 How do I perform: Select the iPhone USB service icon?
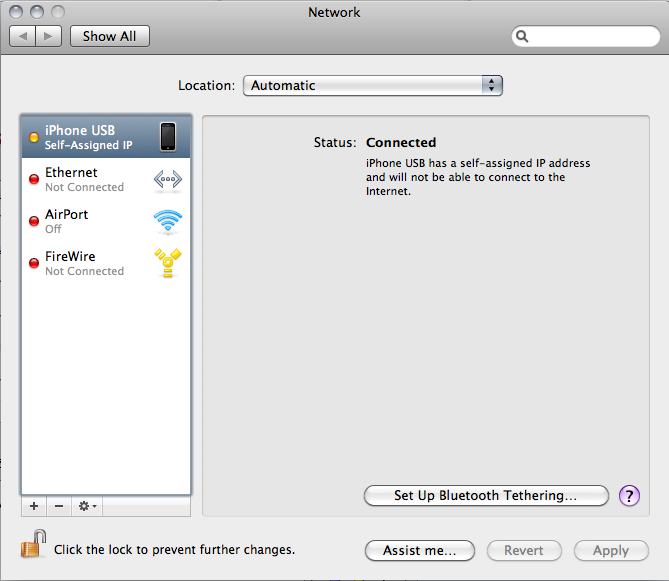coord(168,137)
